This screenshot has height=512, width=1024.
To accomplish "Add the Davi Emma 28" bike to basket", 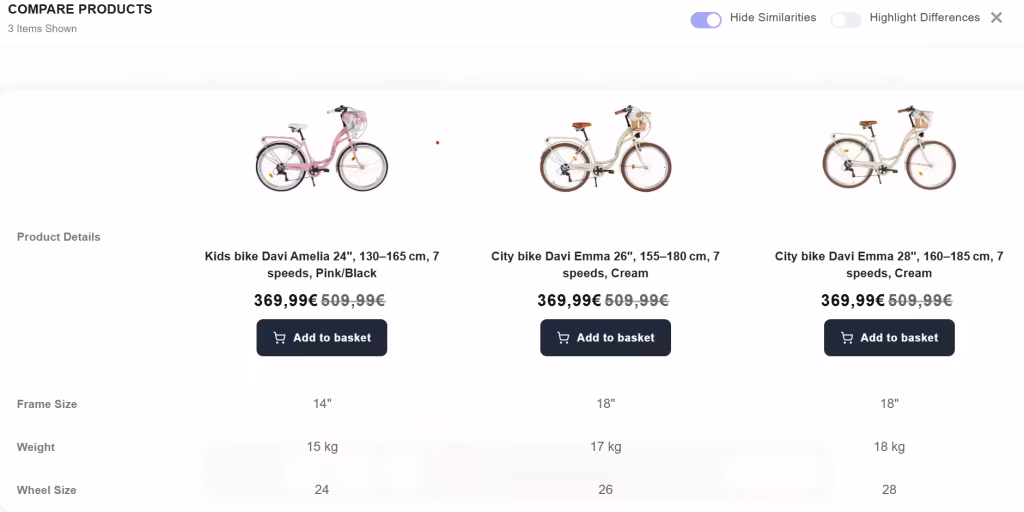I will [889, 338].
